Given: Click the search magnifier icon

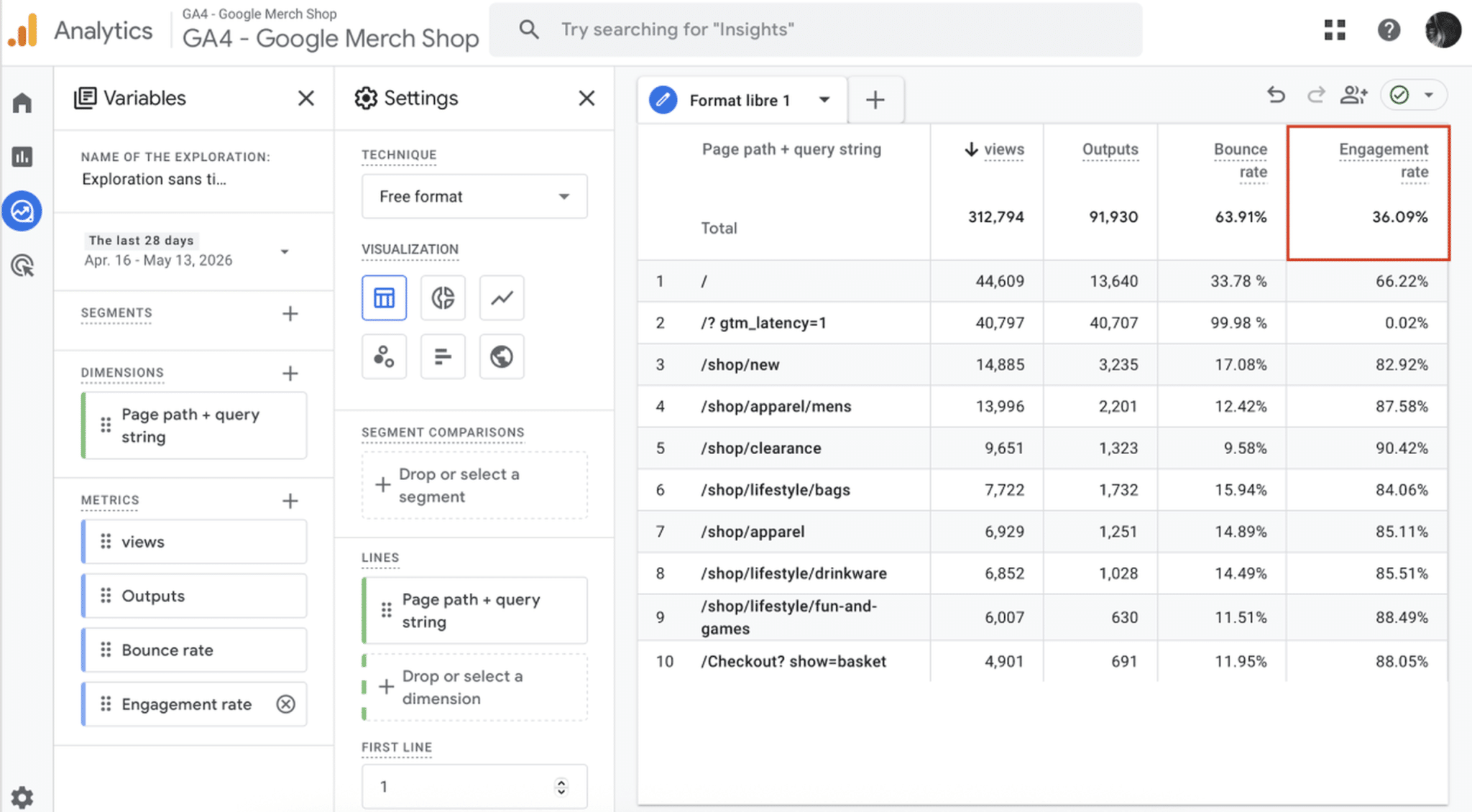Looking at the screenshot, I should click(x=529, y=29).
